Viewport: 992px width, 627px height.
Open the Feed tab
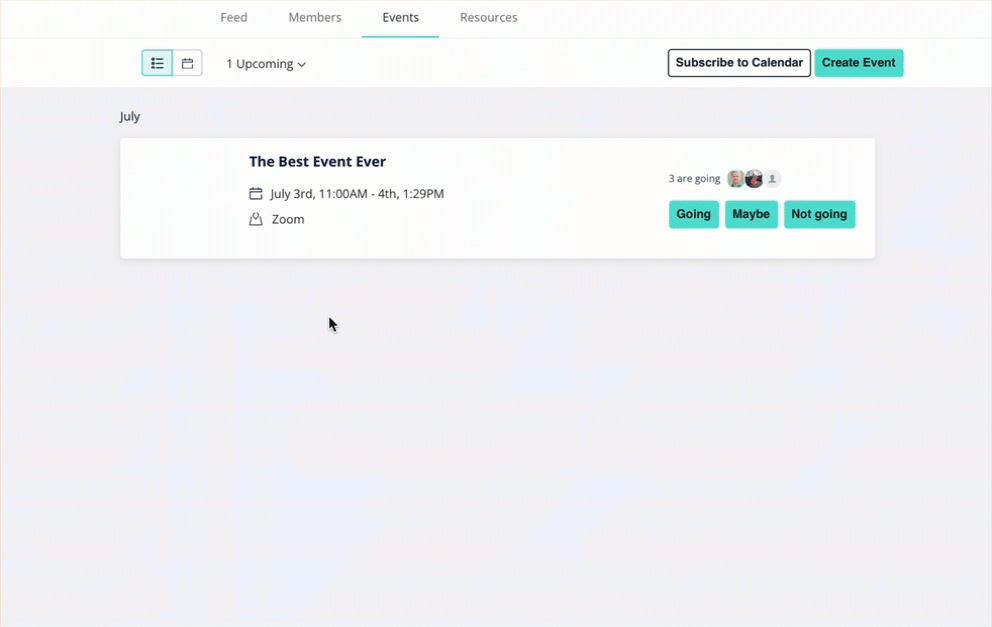pos(233,18)
